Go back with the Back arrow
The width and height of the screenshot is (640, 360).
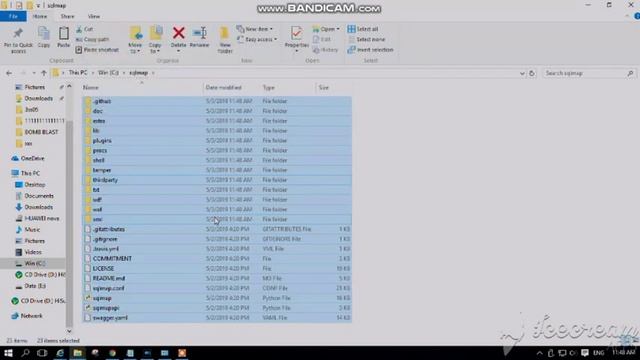click(x=9, y=73)
